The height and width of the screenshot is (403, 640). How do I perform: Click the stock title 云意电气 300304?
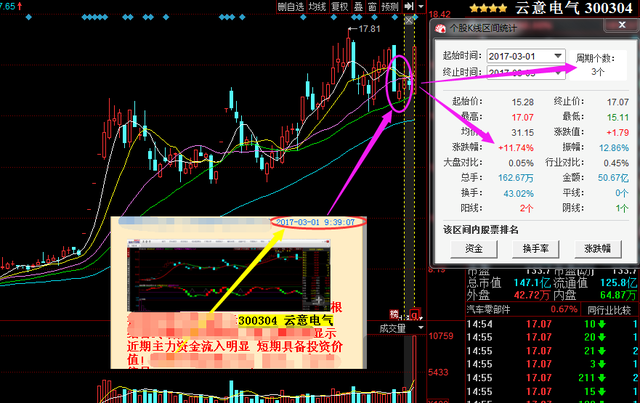point(573,8)
